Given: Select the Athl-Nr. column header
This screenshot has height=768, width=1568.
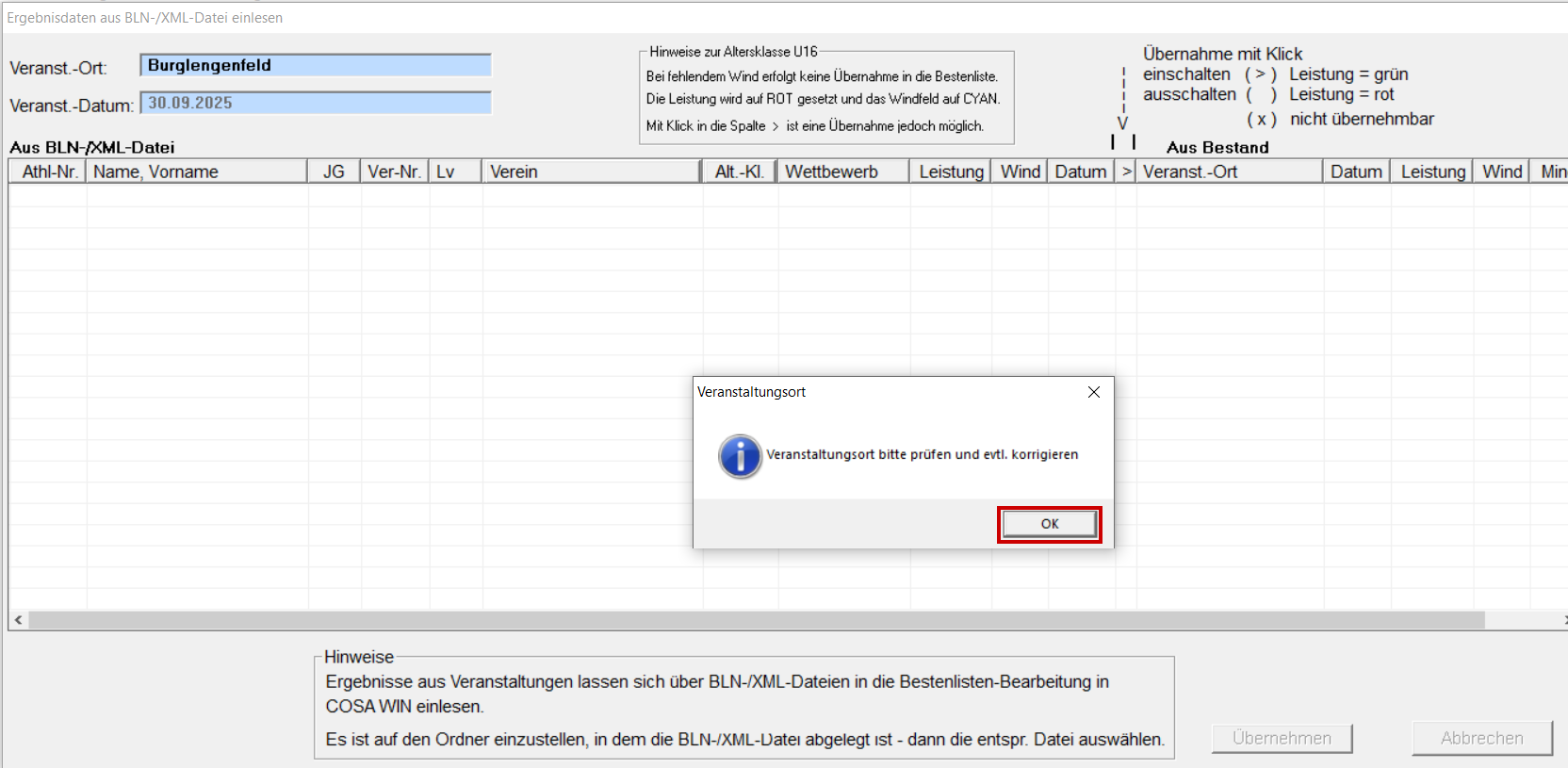Looking at the screenshot, I should tap(49, 172).
